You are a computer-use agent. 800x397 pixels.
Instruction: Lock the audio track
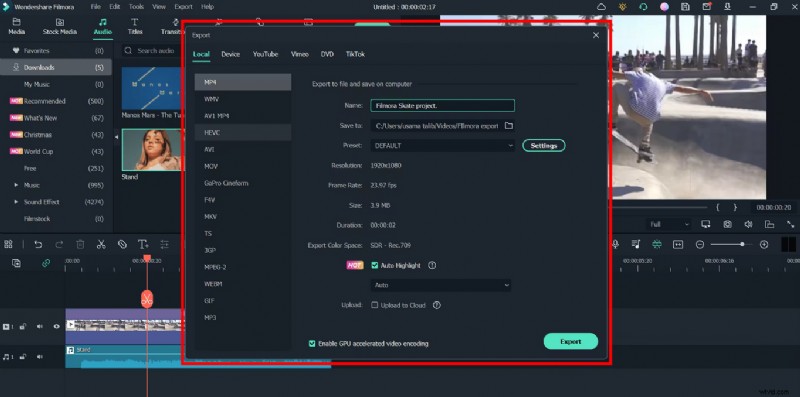point(22,357)
